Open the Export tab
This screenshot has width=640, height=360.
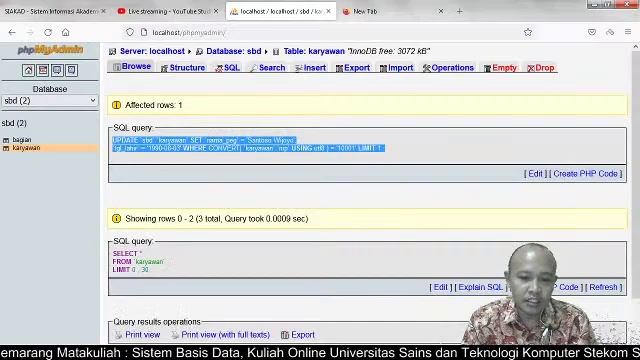point(353,68)
